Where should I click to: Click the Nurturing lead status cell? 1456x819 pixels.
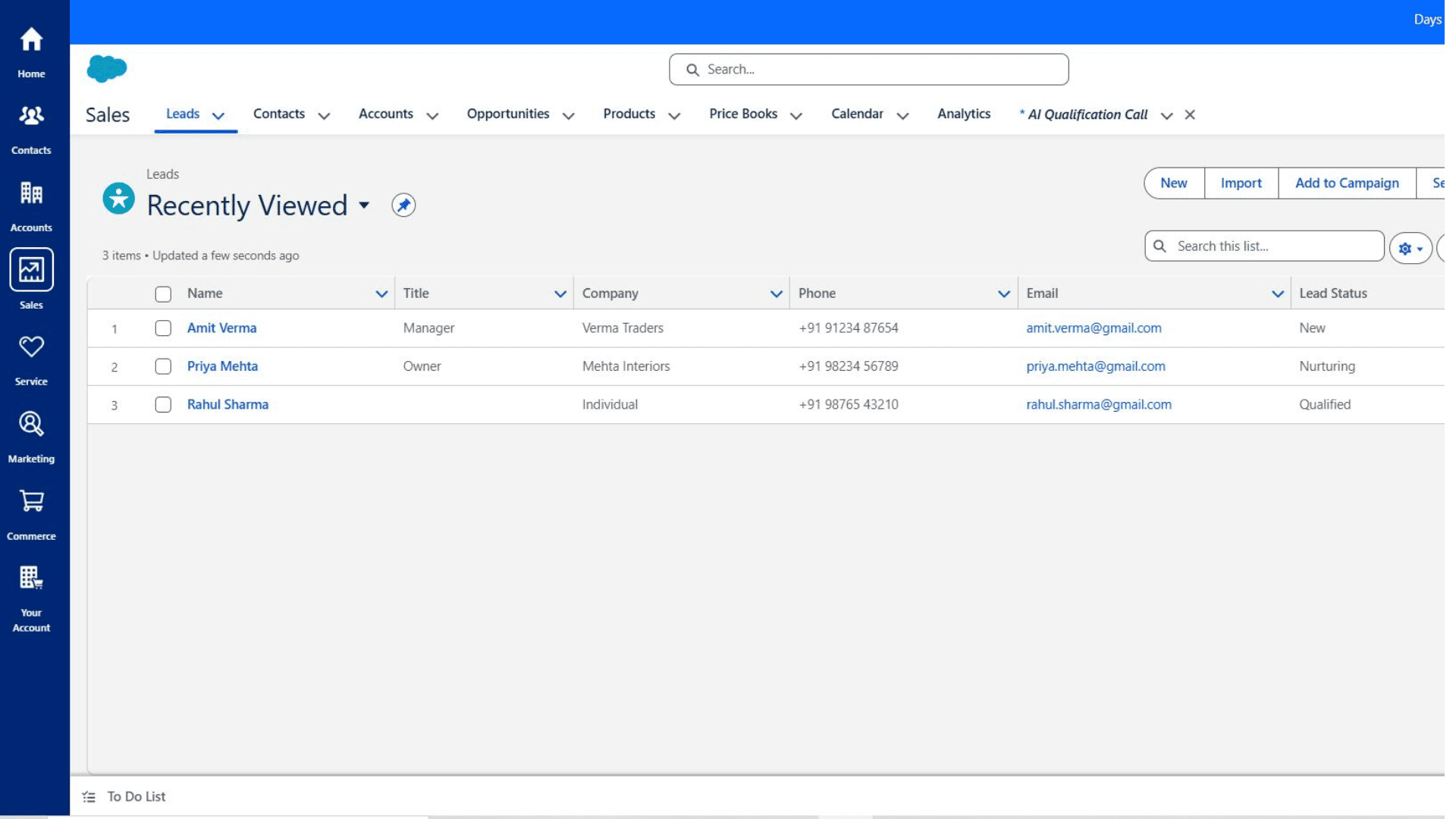[1327, 366]
